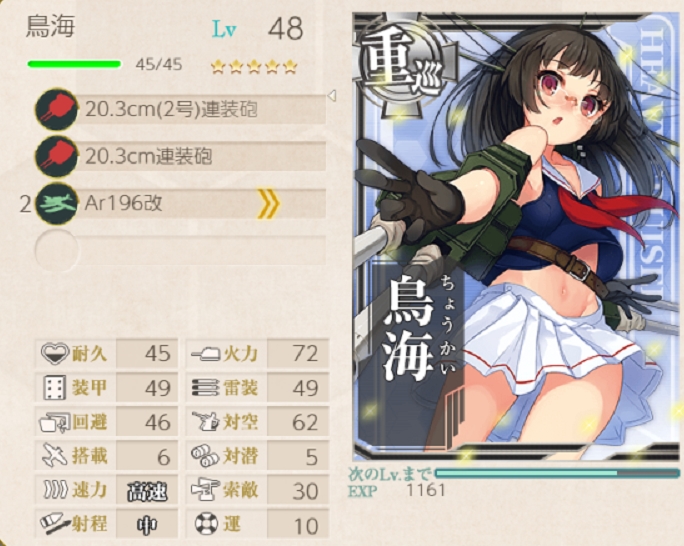
Task: Click the airplane icon beside 搭載
Action: point(55,456)
